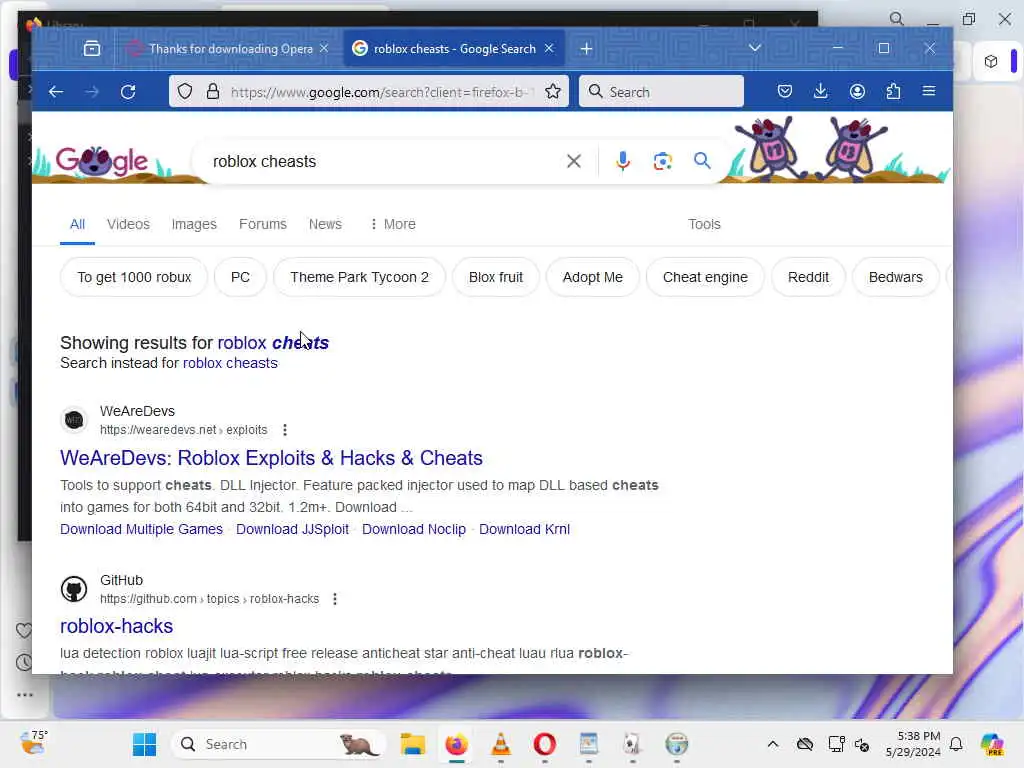The image size is (1024, 768).
Task: Close the Thanks for downloading Opera tab
Action: click(324, 48)
